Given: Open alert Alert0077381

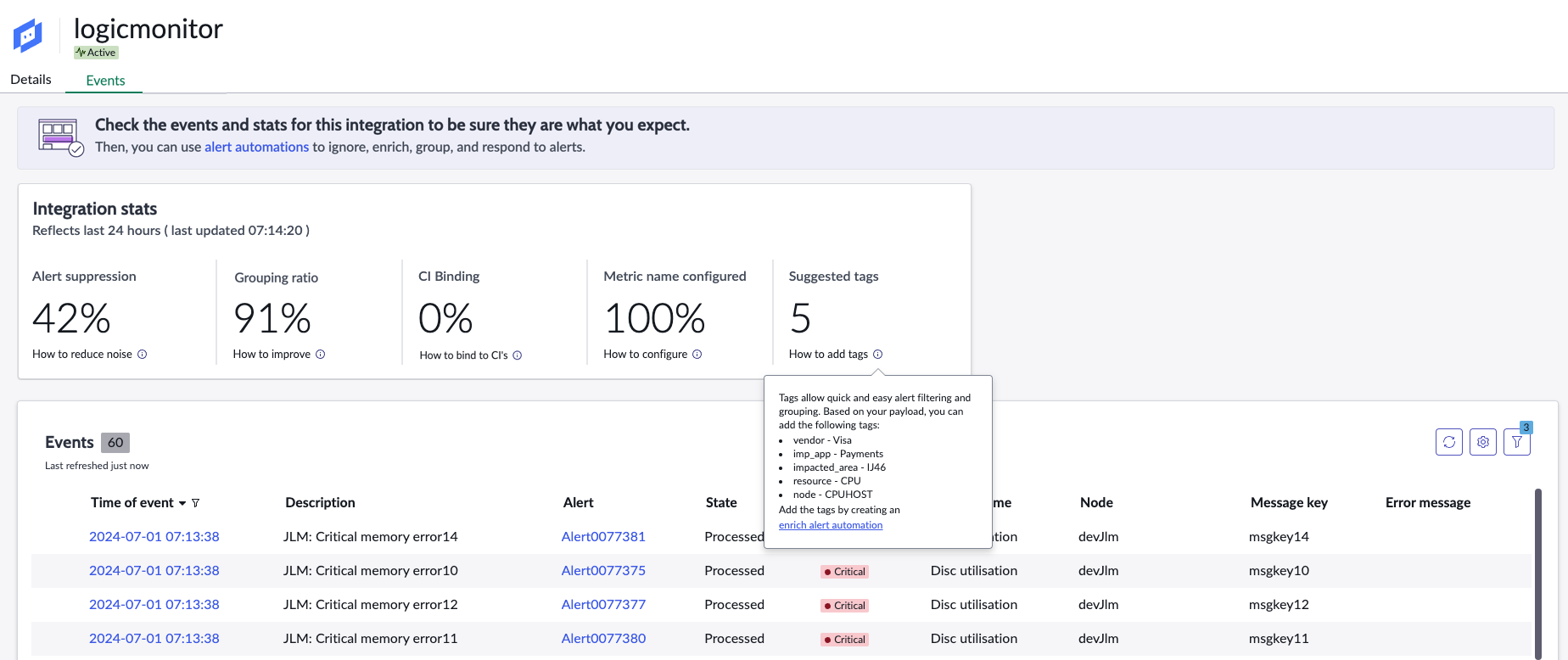Looking at the screenshot, I should 603,537.
